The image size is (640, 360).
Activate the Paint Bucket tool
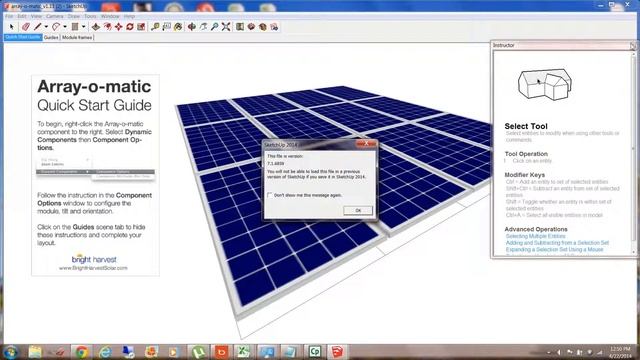178,27
